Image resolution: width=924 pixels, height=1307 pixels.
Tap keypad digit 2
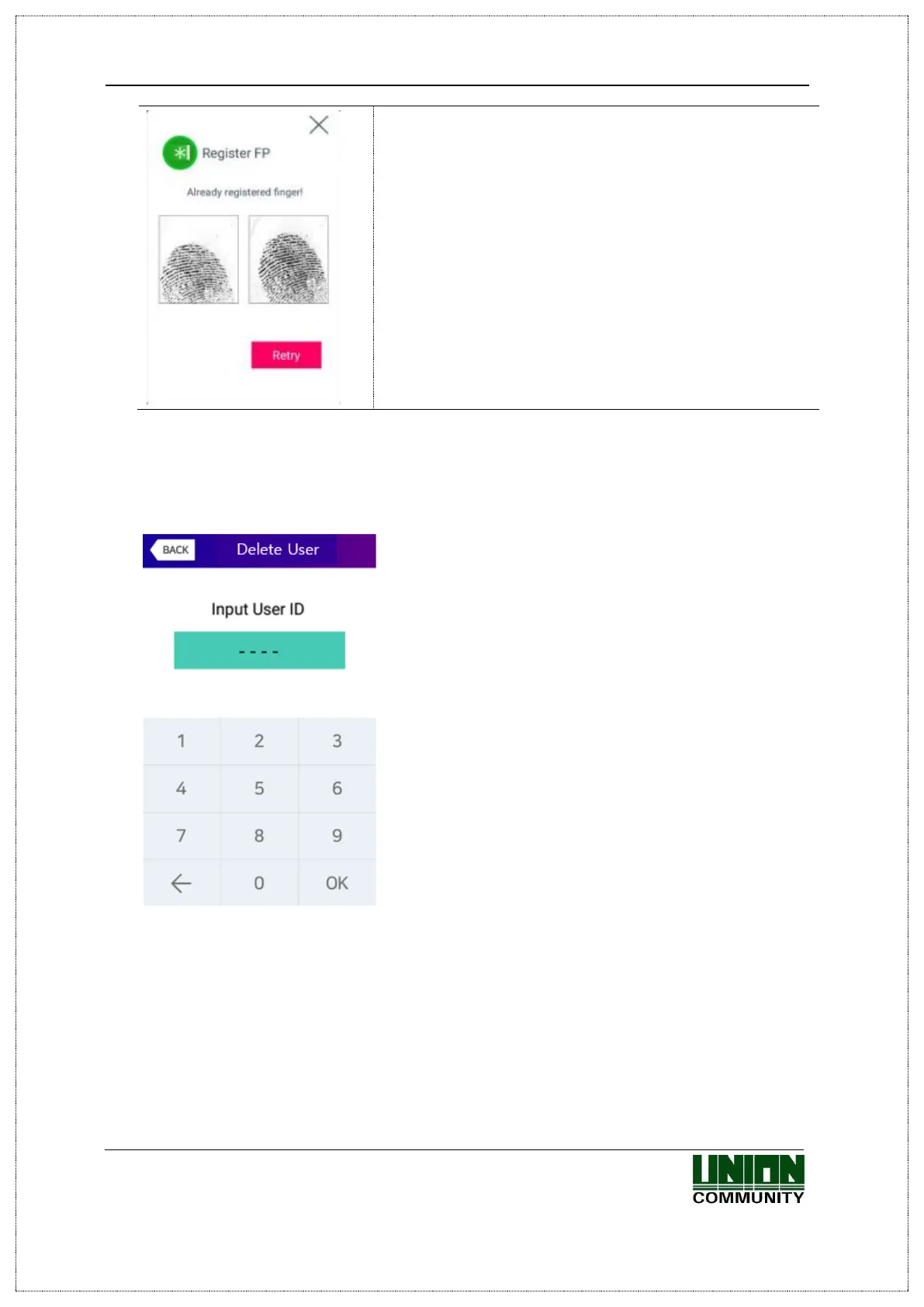[259, 741]
